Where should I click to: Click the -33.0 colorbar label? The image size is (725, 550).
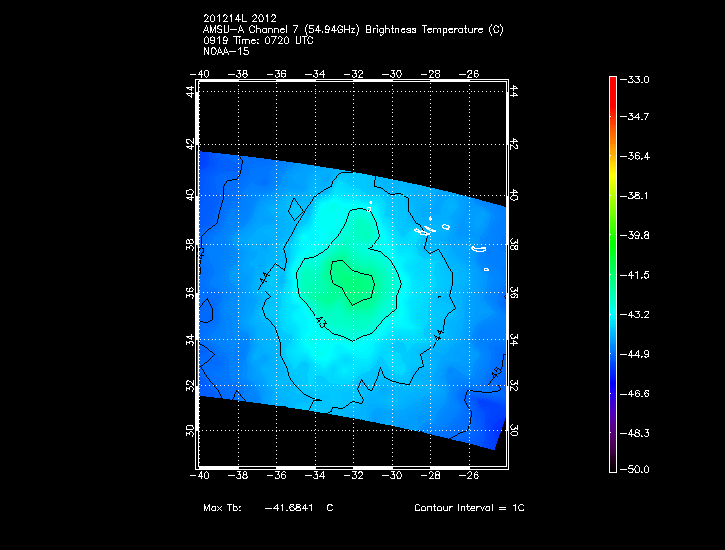pyautogui.click(x=637, y=79)
